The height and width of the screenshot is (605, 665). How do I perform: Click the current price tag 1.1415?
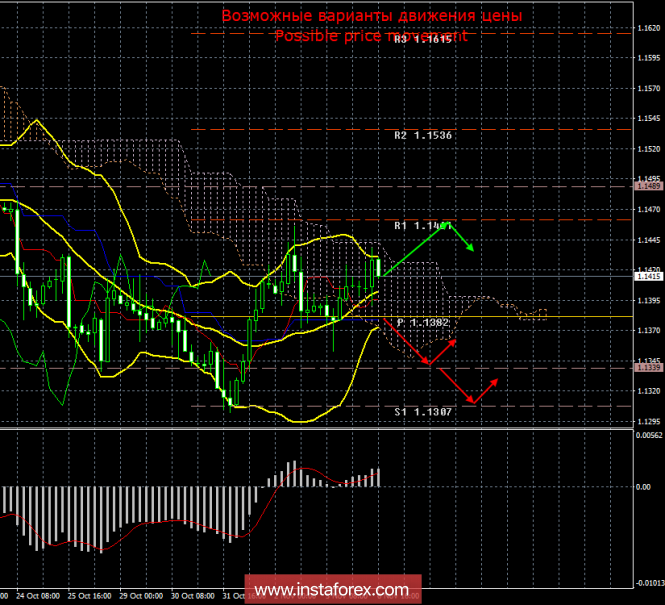point(649,276)
